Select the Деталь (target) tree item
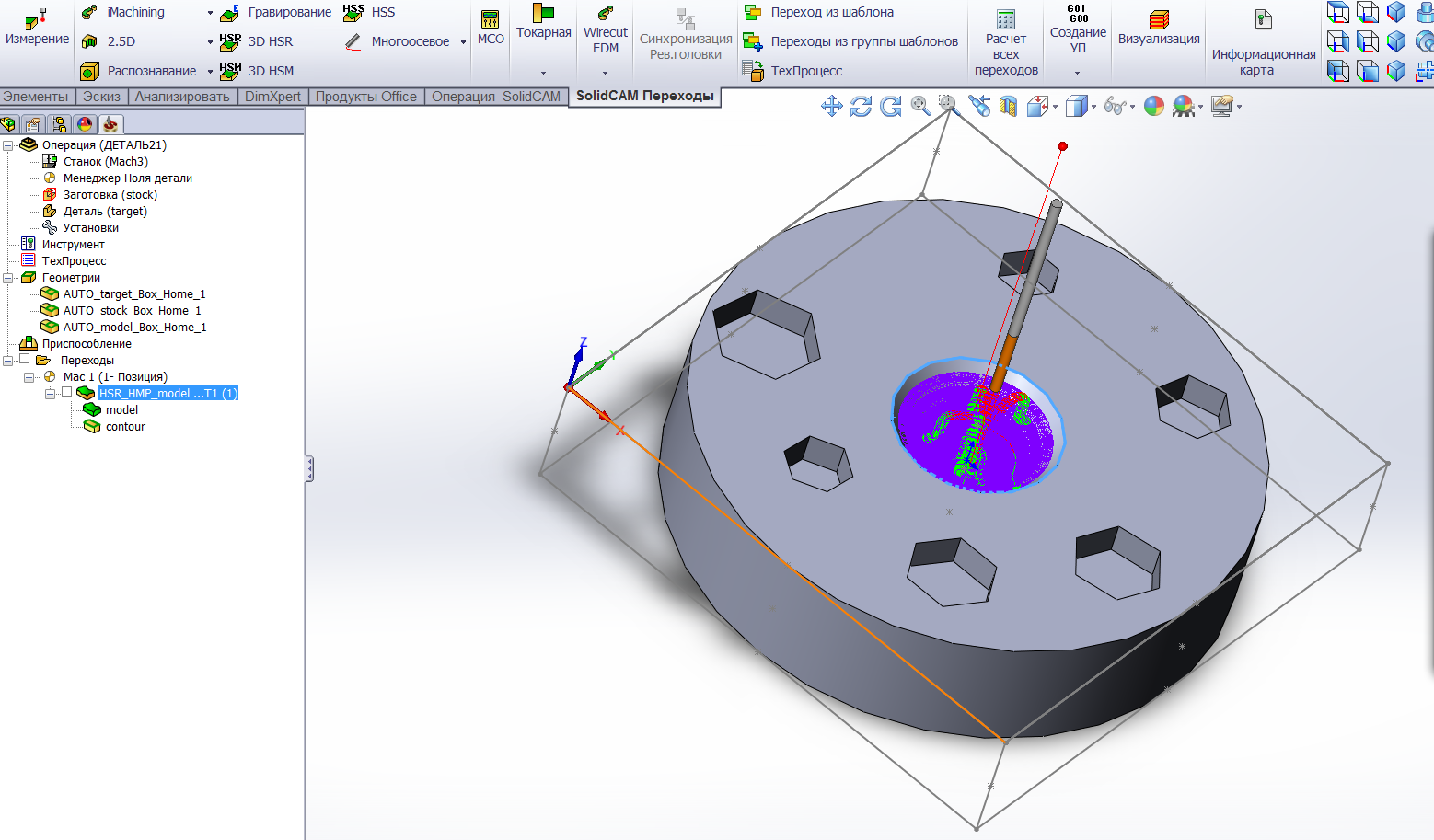 (x=105, y=212)
